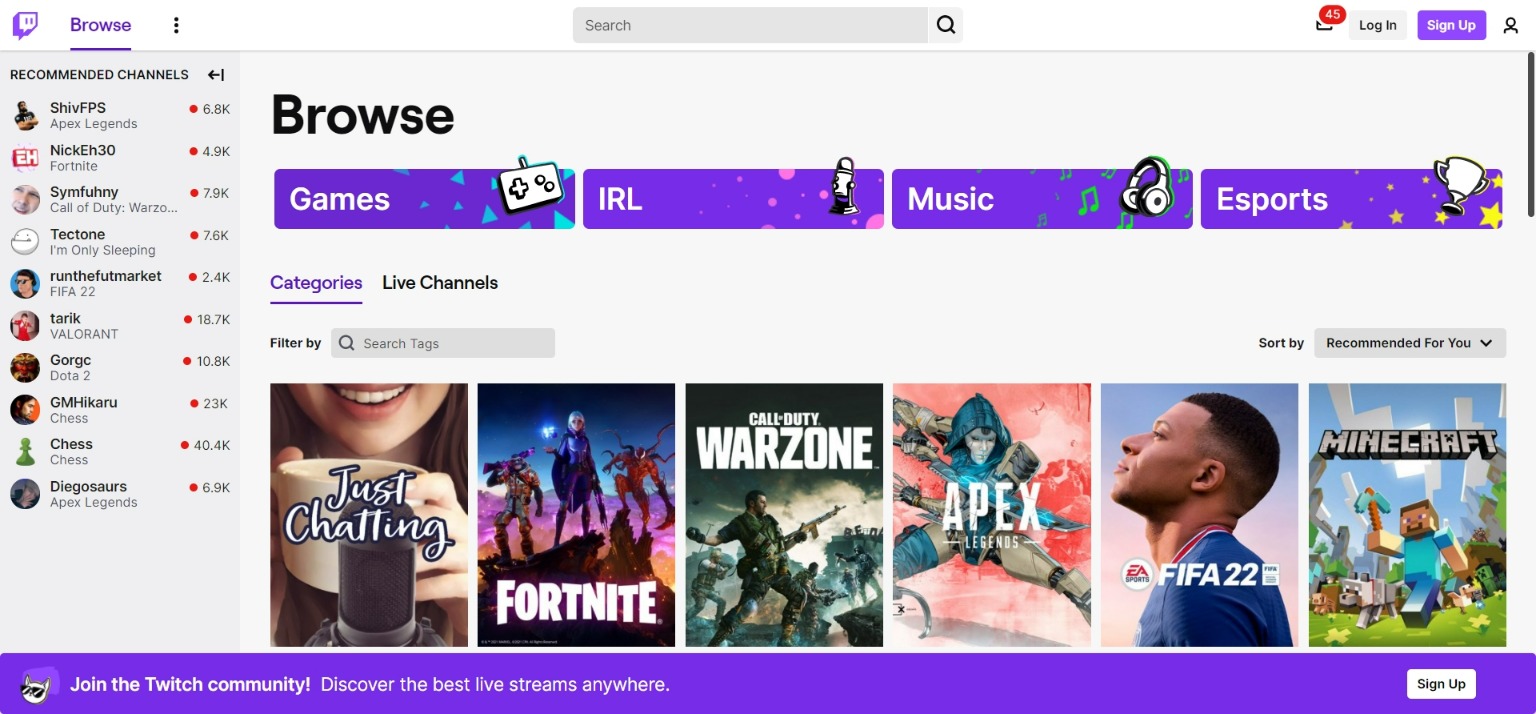
Task: Open the Minecraft category thumbnail
Action: pyautogui.click(x=1407, y=515)
